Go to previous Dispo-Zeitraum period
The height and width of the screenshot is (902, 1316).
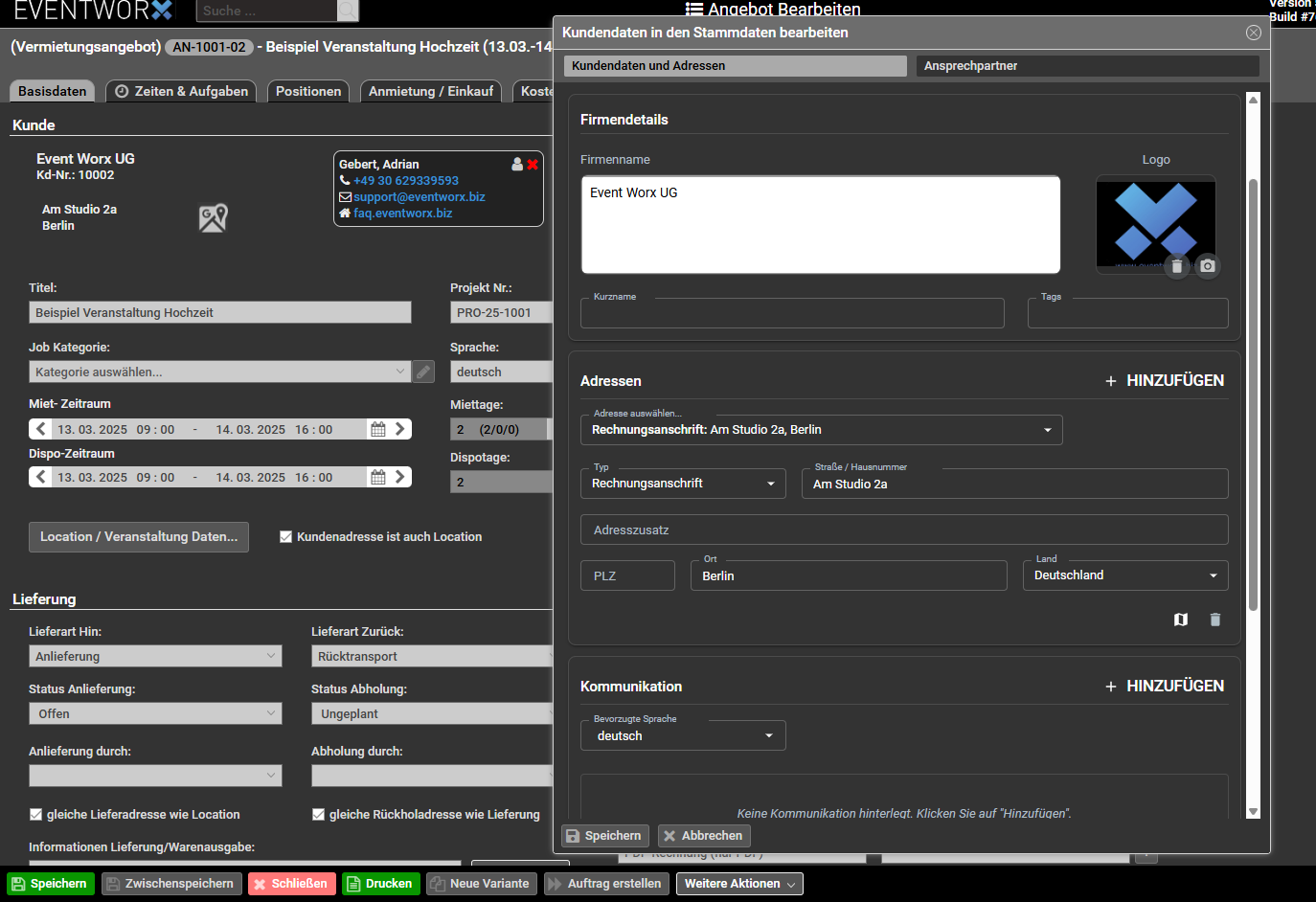coord(40,477)
